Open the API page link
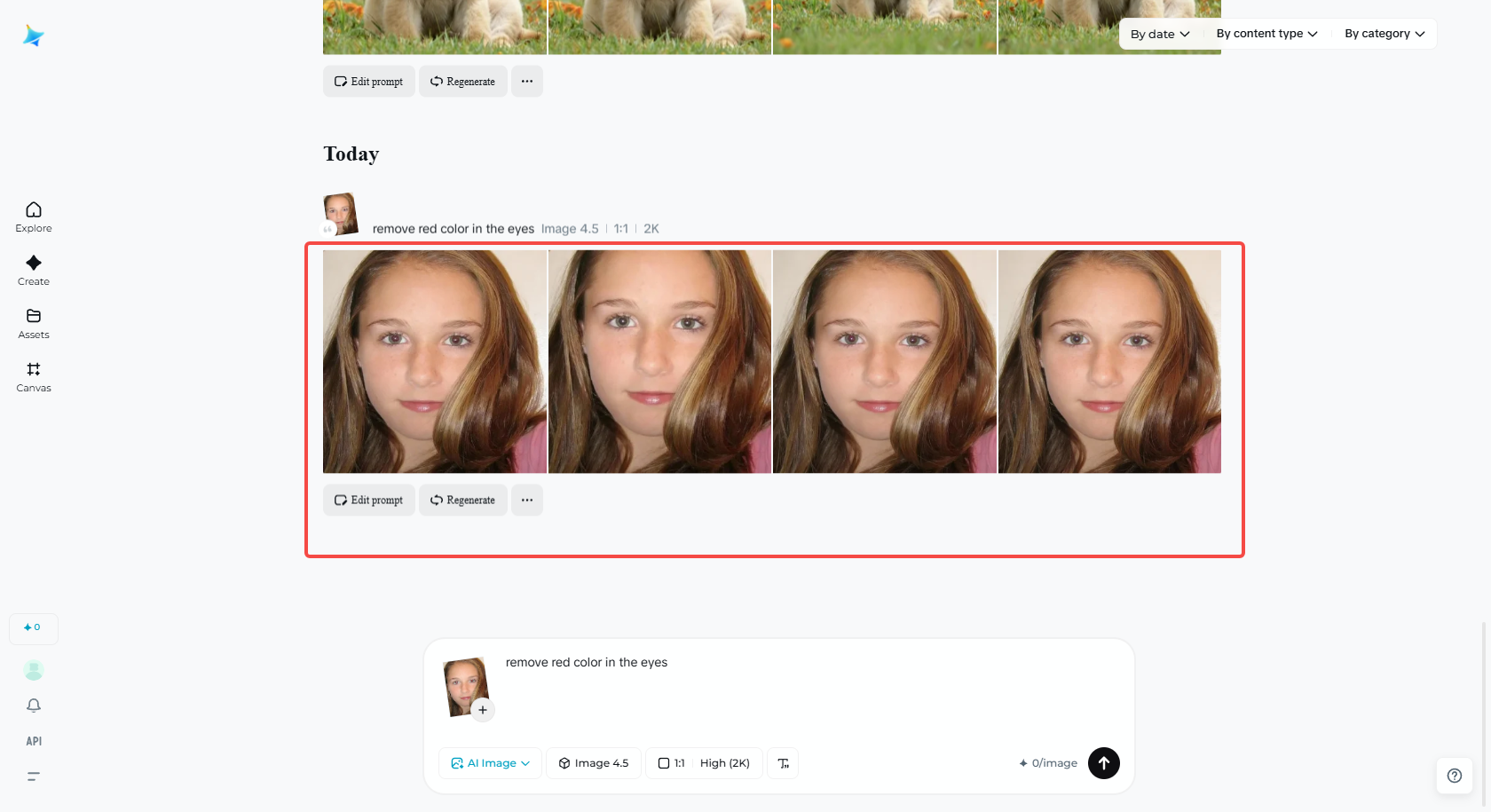This screenshot has width=1491, height=812. point(34,740)
